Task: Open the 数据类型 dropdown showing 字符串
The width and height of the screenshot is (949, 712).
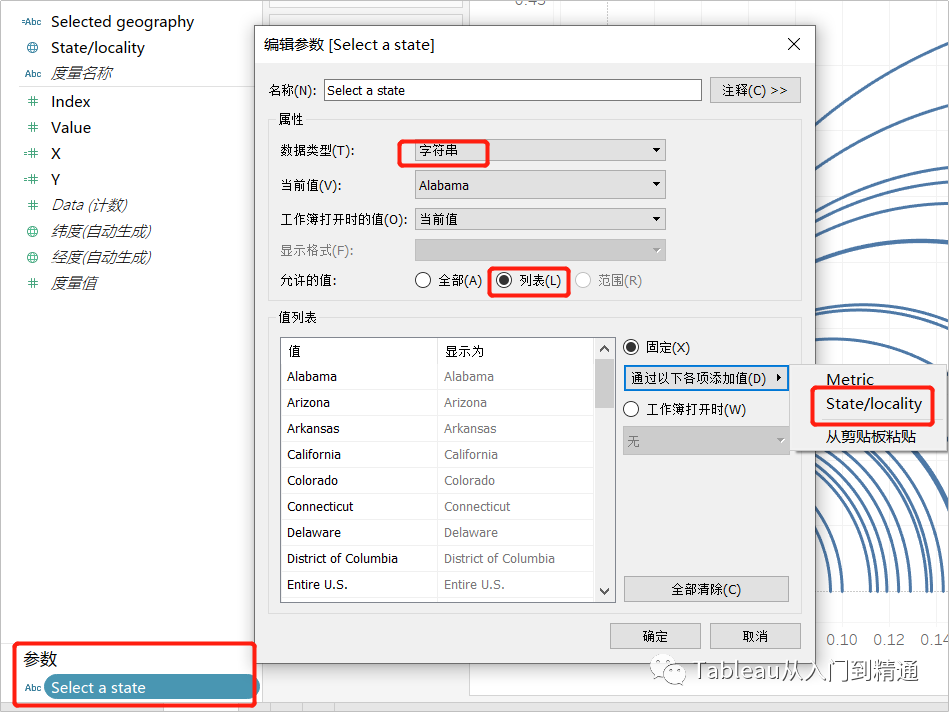Action: click(x=540, y=150)
